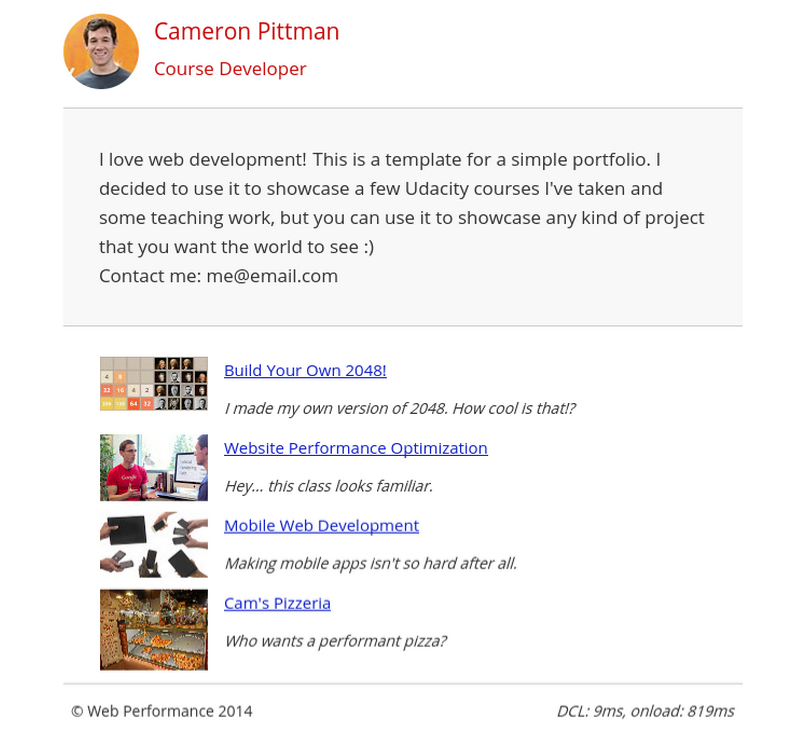803x754 pixels.
Task: Follow the Website Performance Optimization link
Action: pos(355,448)
